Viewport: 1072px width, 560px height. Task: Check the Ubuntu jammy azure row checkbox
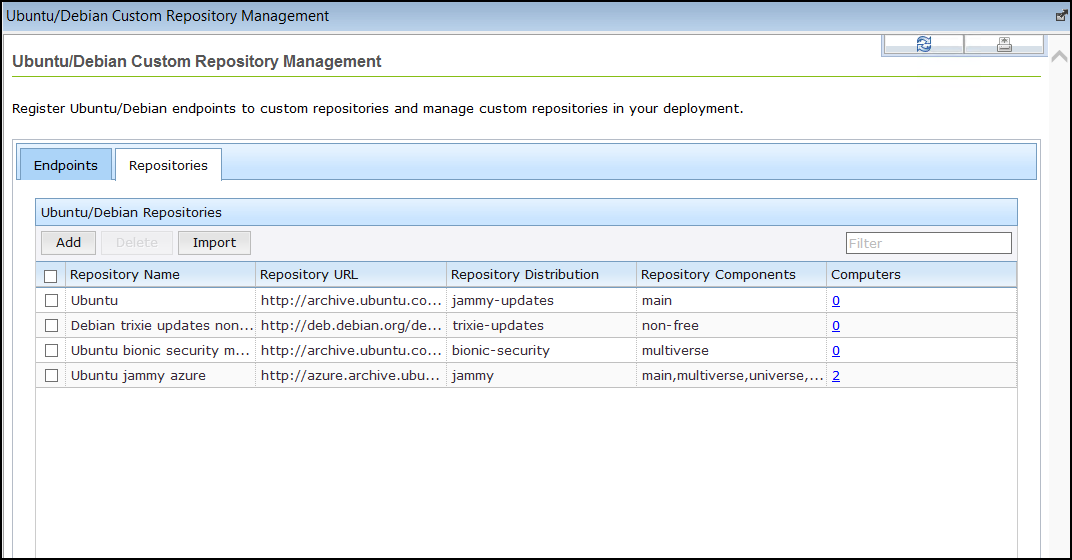[x=51, y=375]
